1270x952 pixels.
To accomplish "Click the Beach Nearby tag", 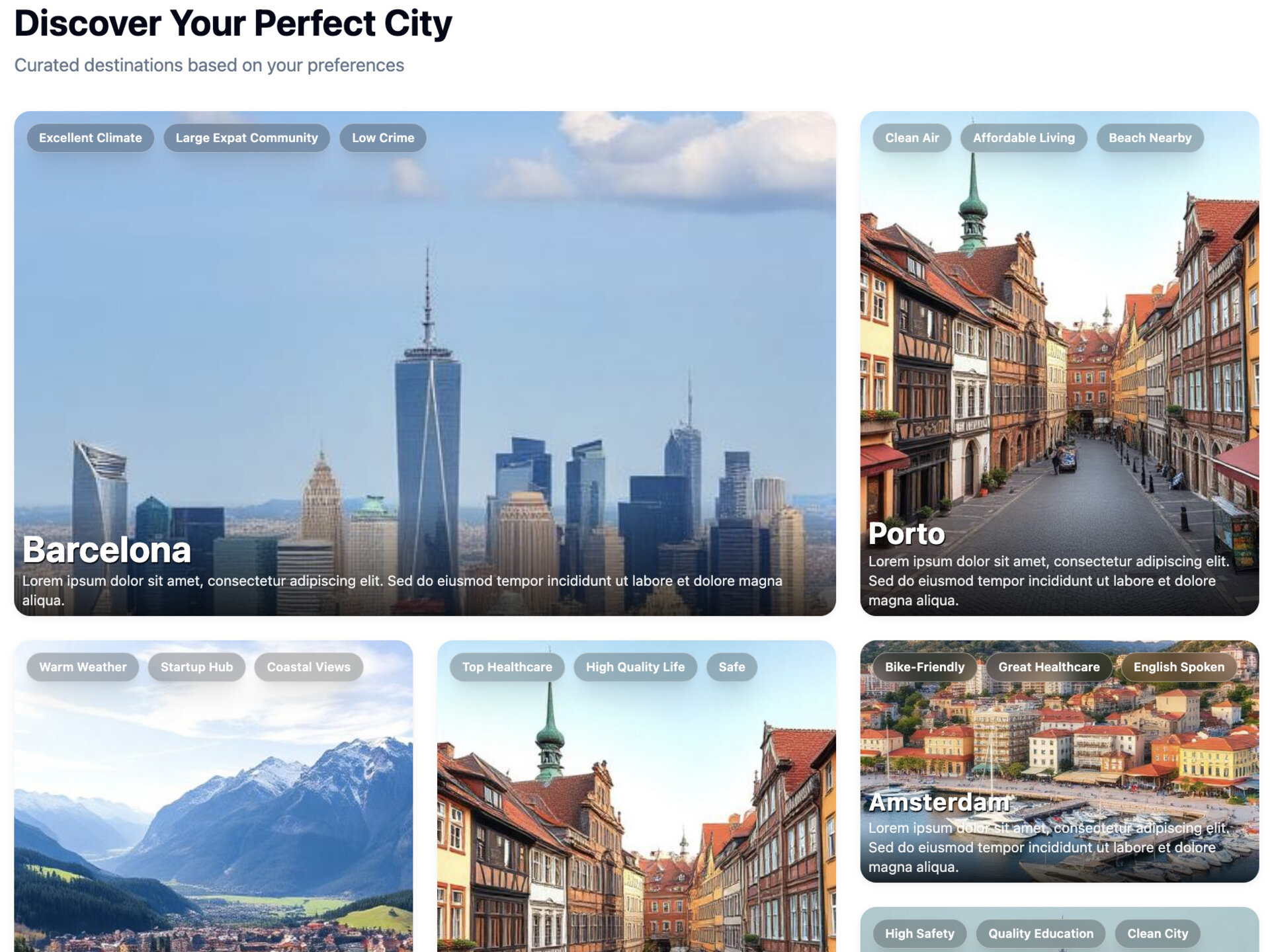I will click(1150, 138).
